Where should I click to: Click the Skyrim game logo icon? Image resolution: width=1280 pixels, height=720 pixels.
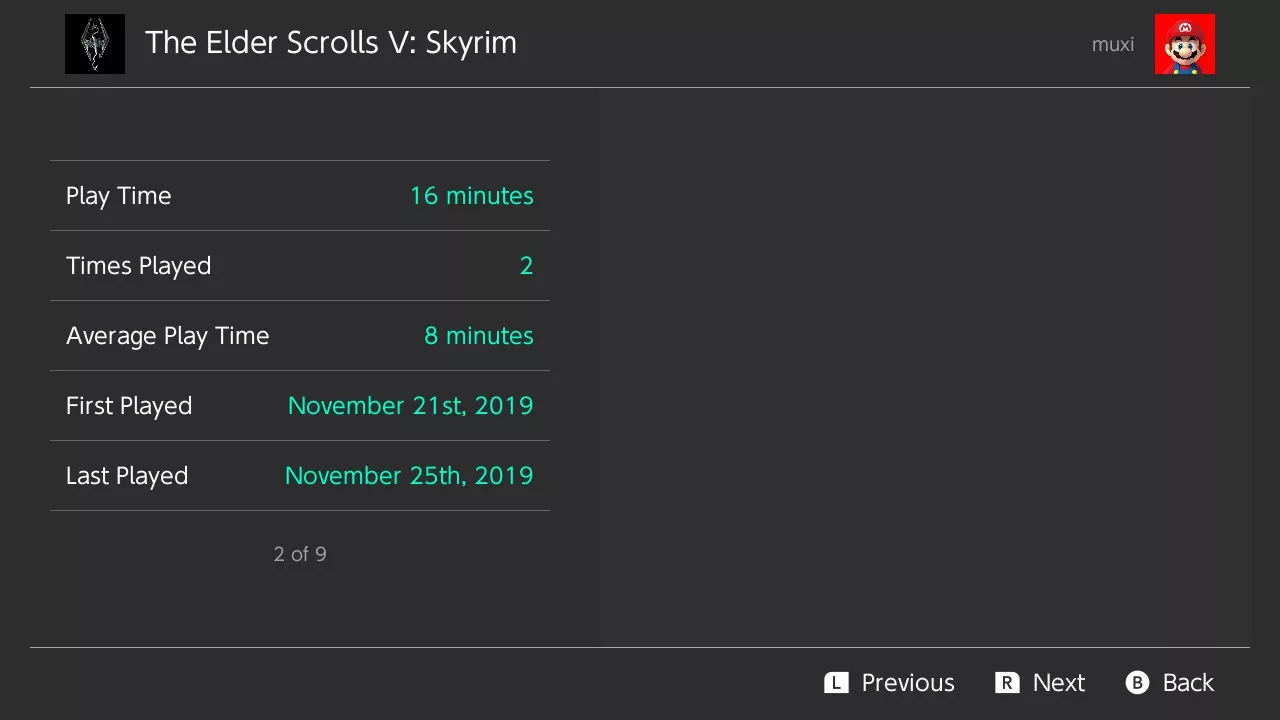click(x=95, y=44)
